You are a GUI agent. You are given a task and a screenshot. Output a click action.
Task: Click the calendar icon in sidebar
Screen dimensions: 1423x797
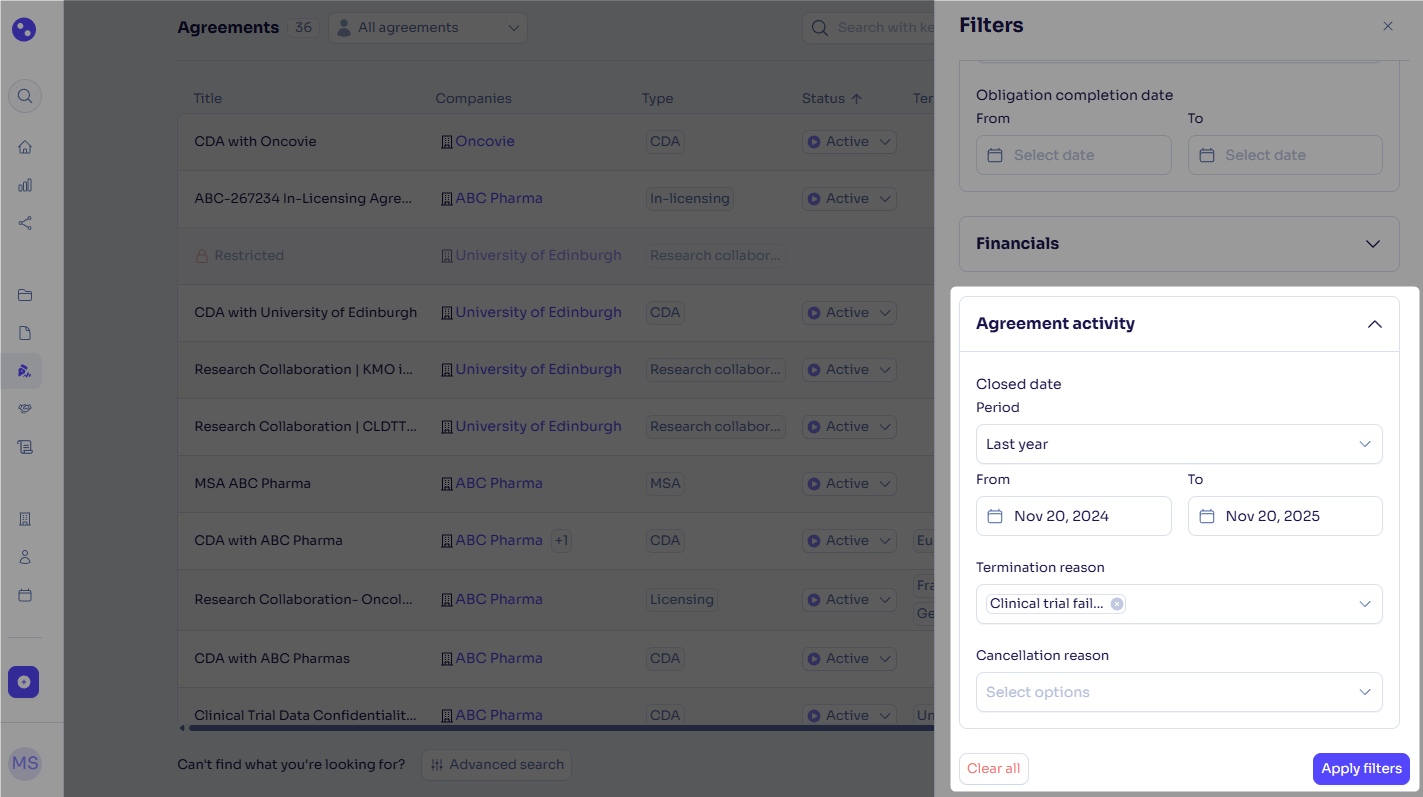(25, 595)
